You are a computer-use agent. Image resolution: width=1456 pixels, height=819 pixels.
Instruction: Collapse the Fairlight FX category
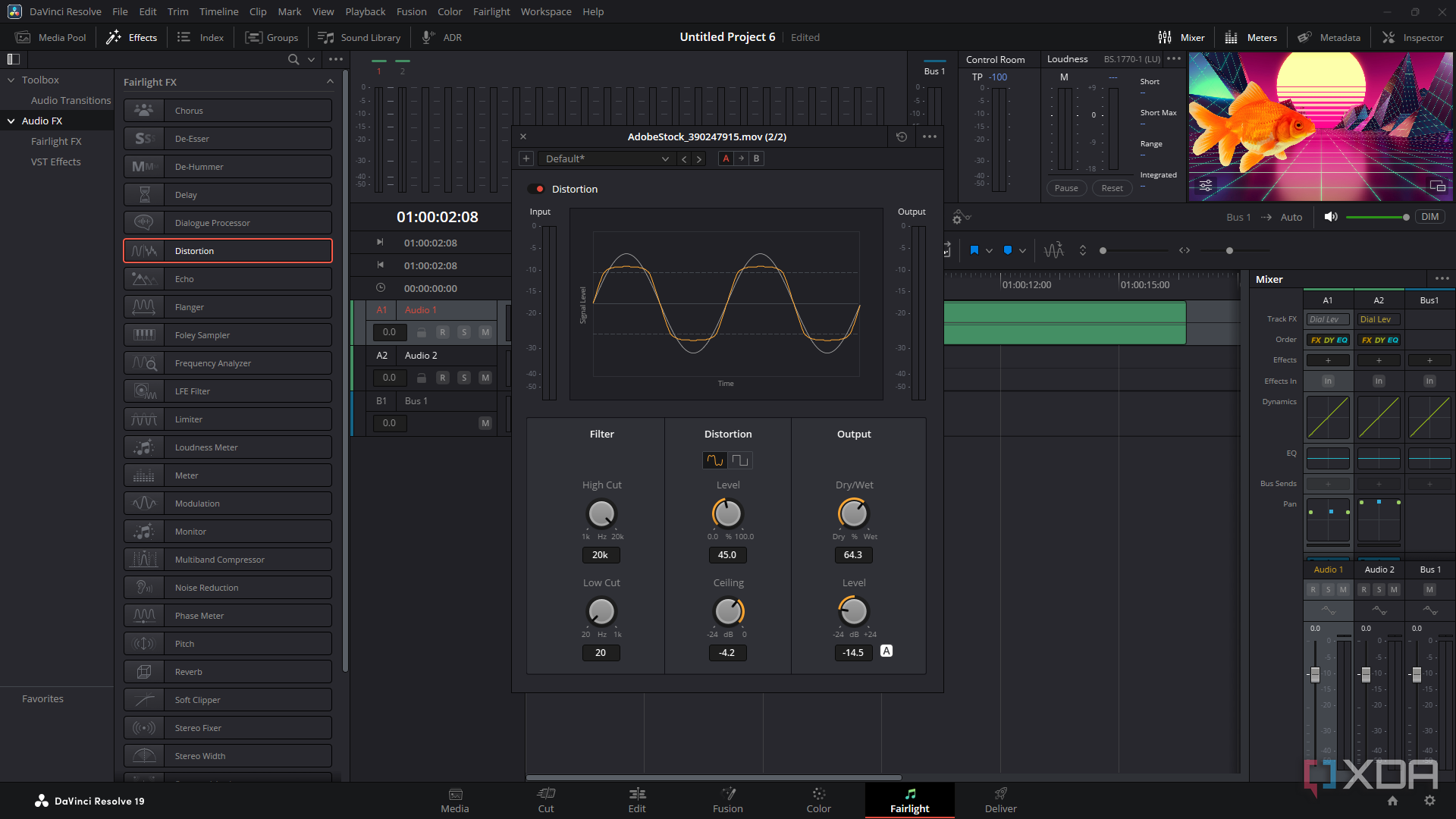330,82
